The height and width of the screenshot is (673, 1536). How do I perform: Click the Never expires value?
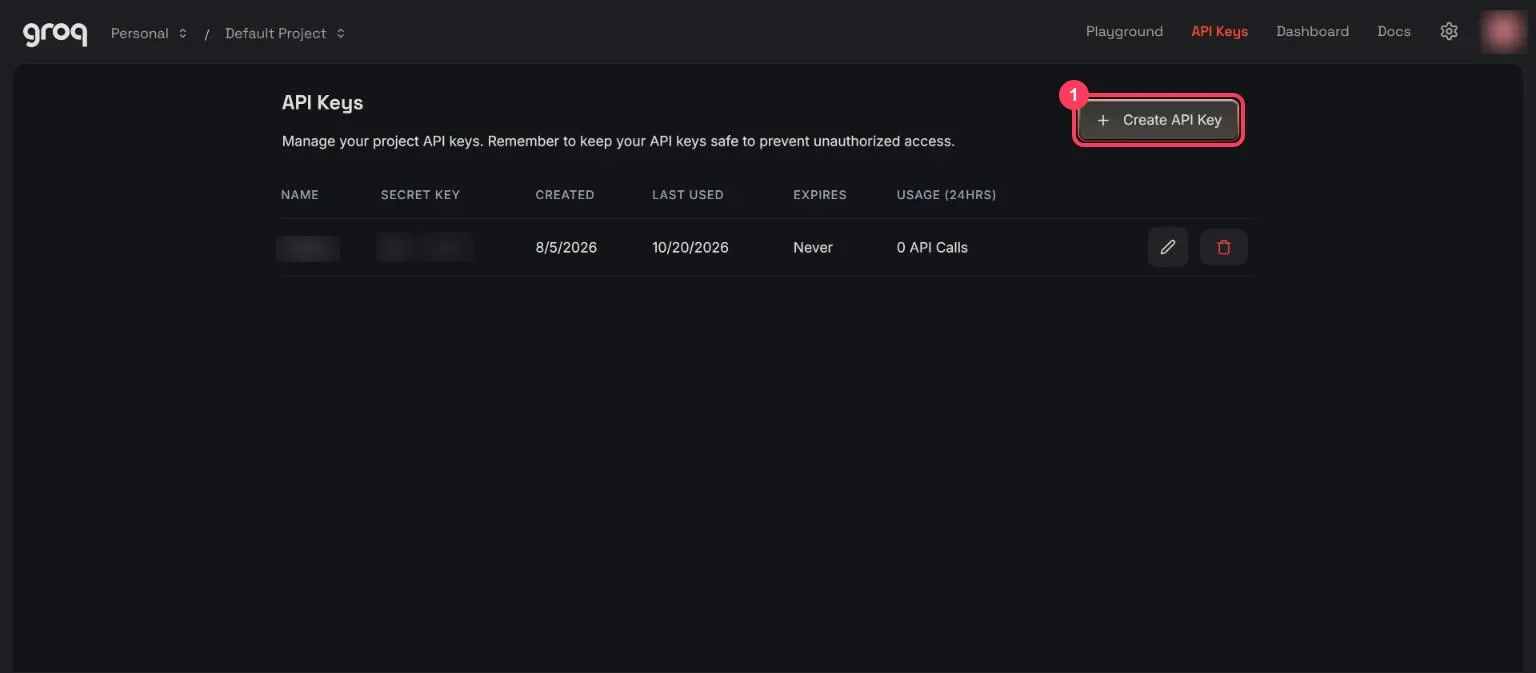[x=813, y=247]
